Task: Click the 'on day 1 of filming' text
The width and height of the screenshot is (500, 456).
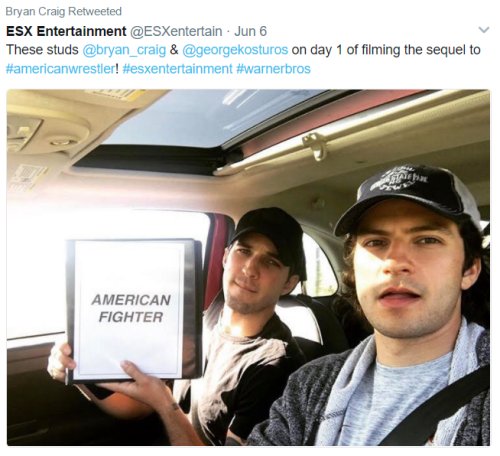Action: (x=346, y=50)
